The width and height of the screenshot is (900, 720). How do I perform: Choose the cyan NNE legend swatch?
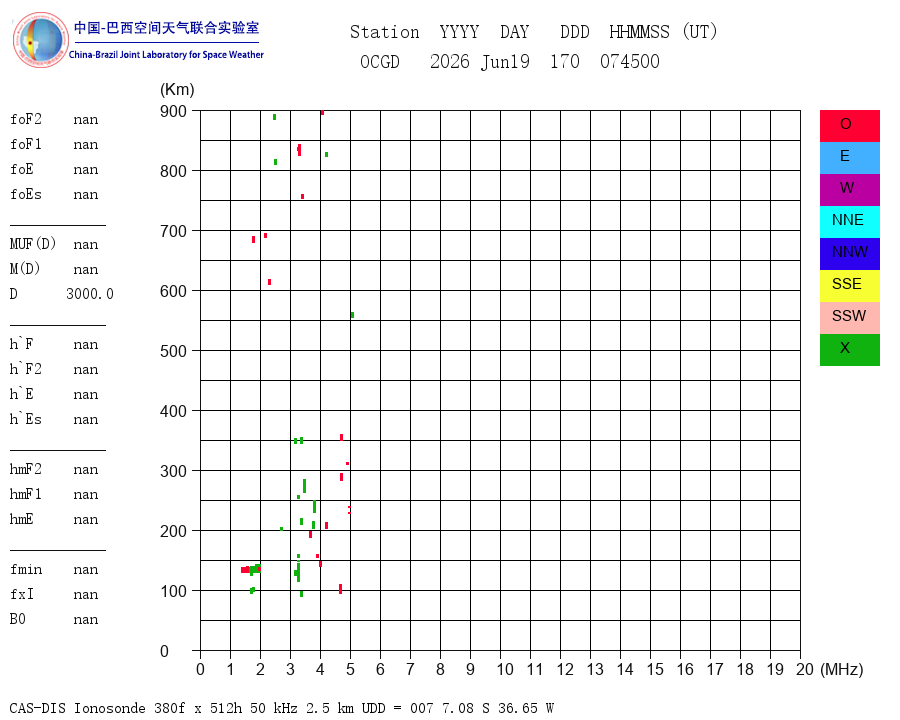coord(849,222)
